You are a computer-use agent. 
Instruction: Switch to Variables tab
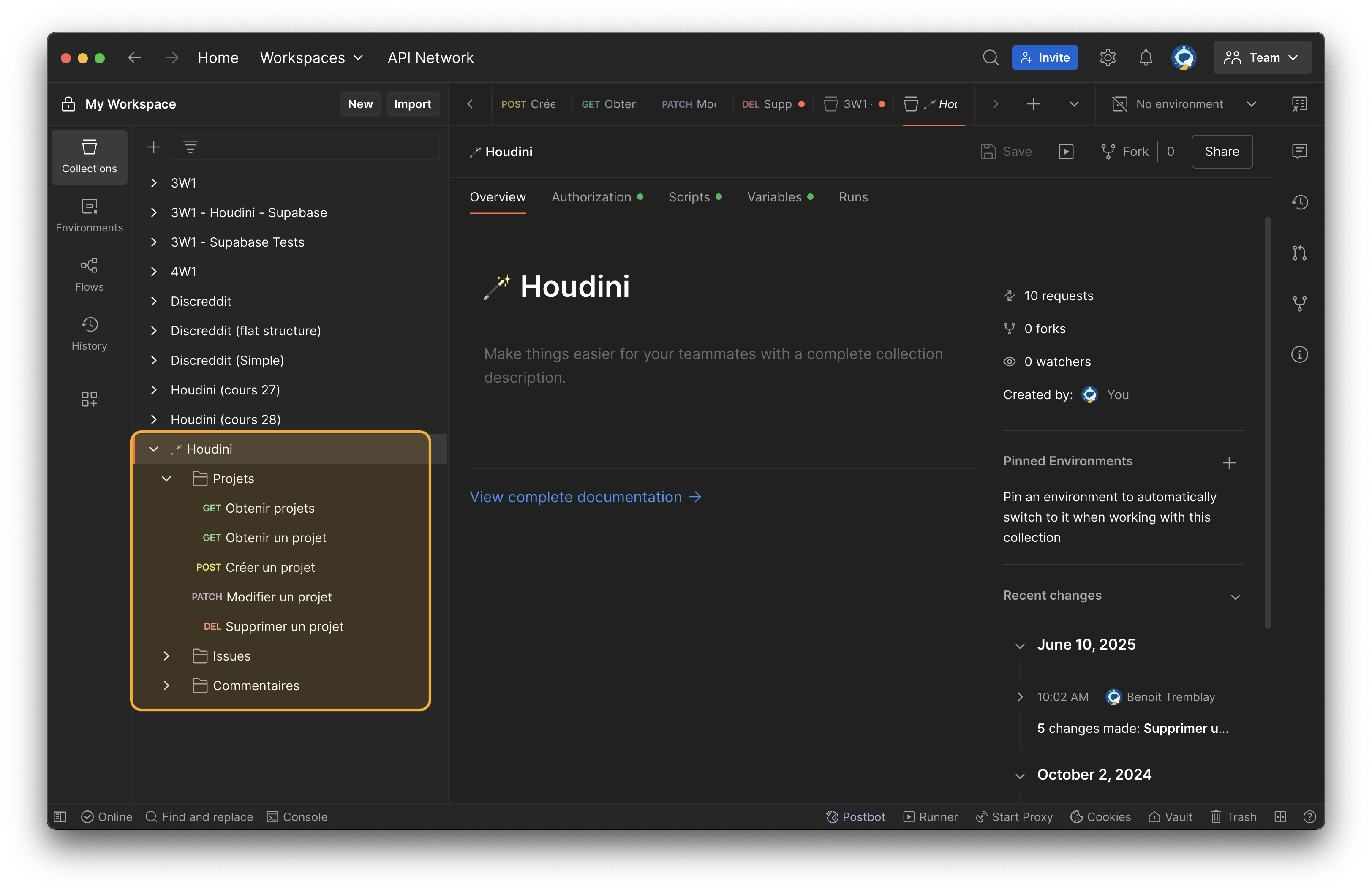pyautogui.click(x=780, y=197)
